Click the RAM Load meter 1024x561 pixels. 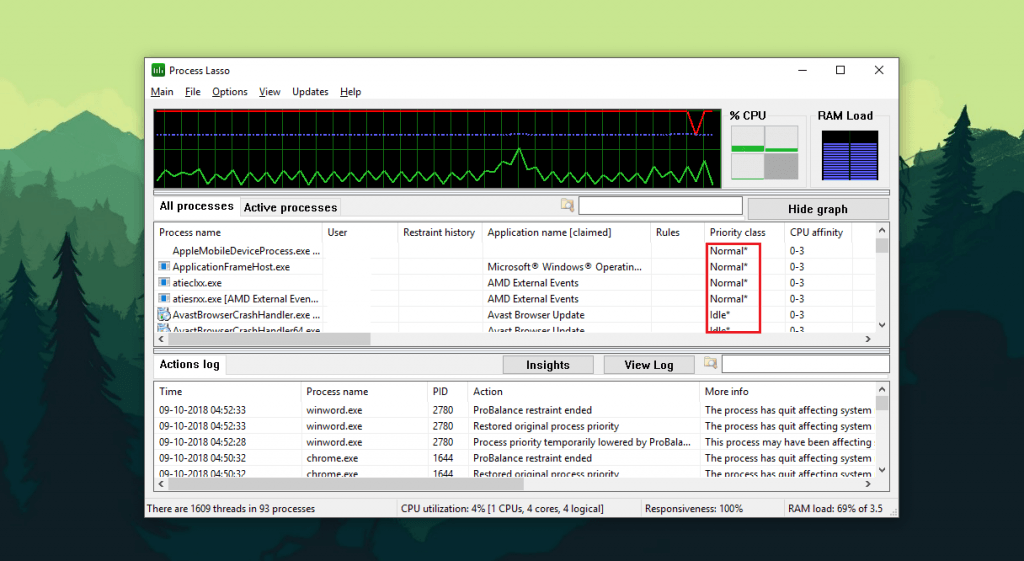[850, 155]
